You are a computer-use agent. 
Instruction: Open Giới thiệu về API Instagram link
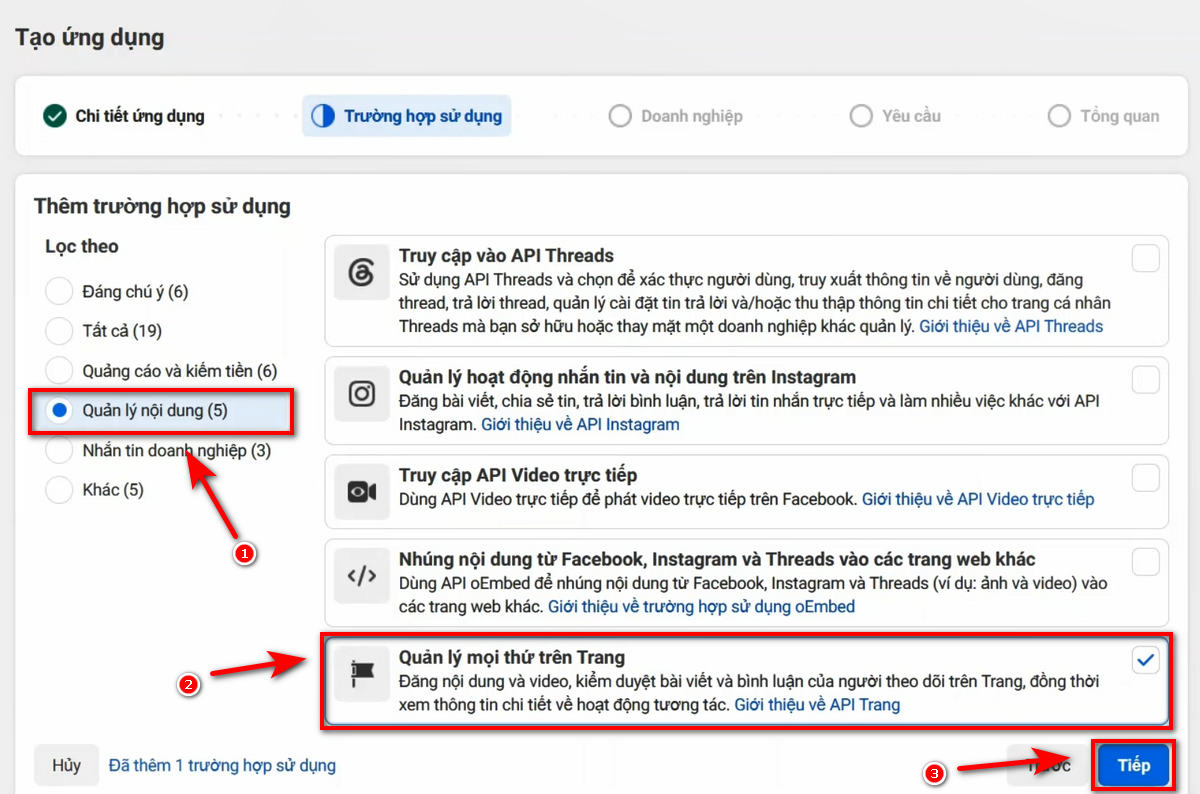[x=580, y=424]
